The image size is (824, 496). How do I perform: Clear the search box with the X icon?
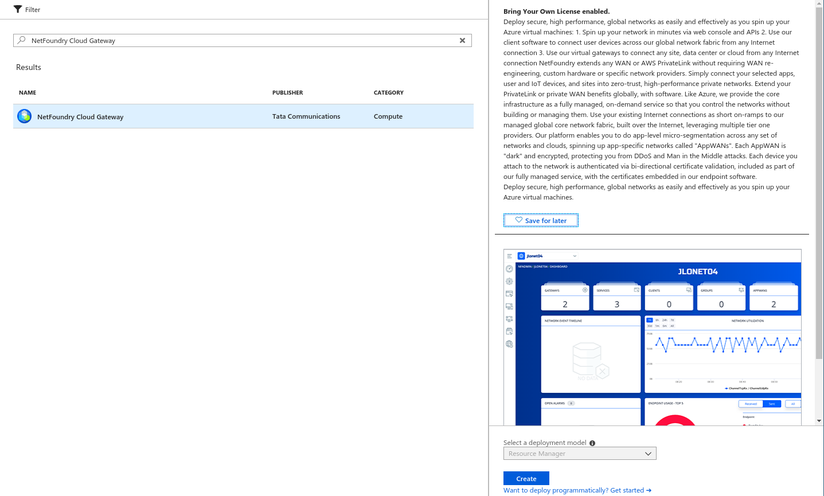point(462,40)
